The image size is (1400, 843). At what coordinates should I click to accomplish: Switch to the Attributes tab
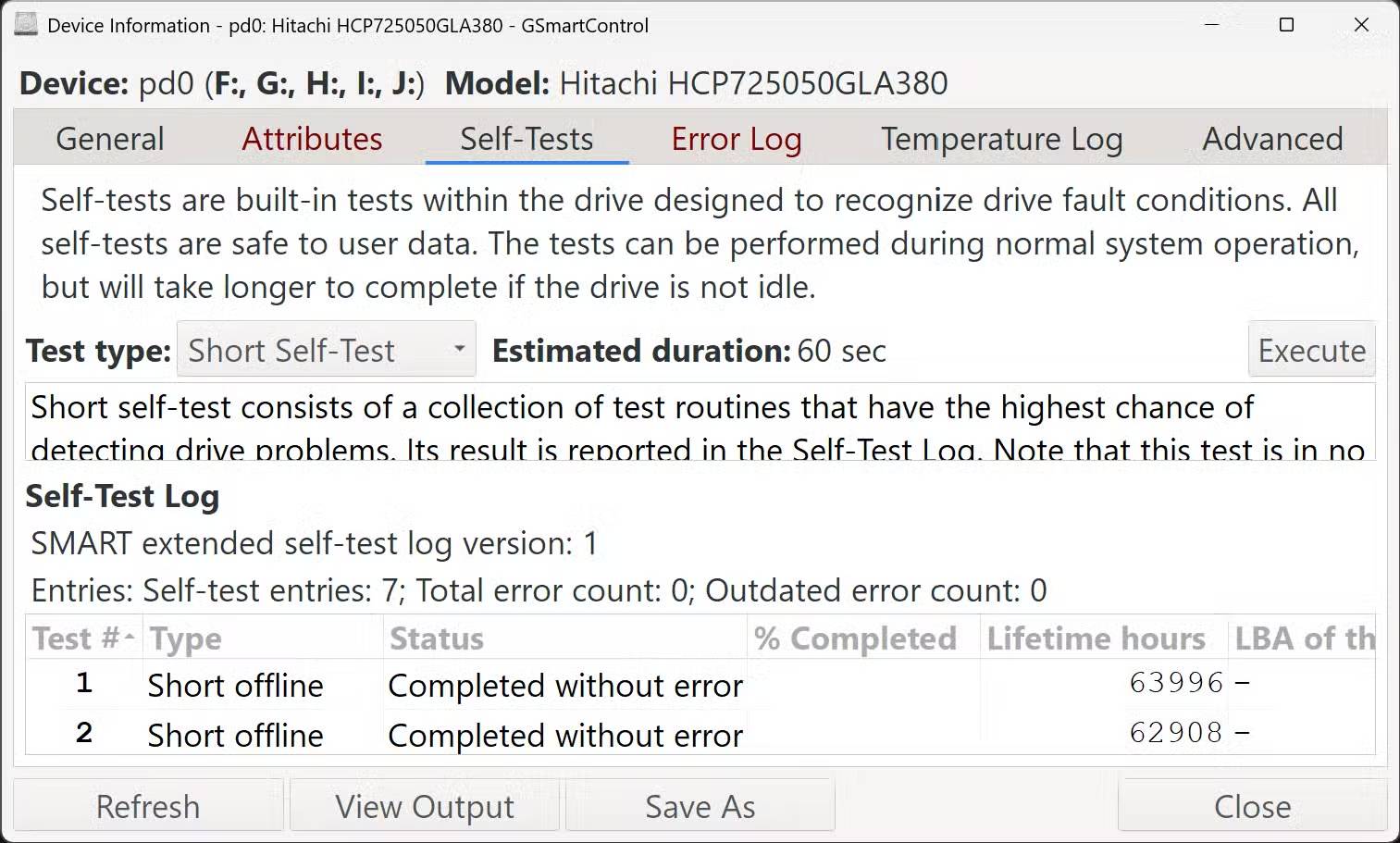point(312,139)
